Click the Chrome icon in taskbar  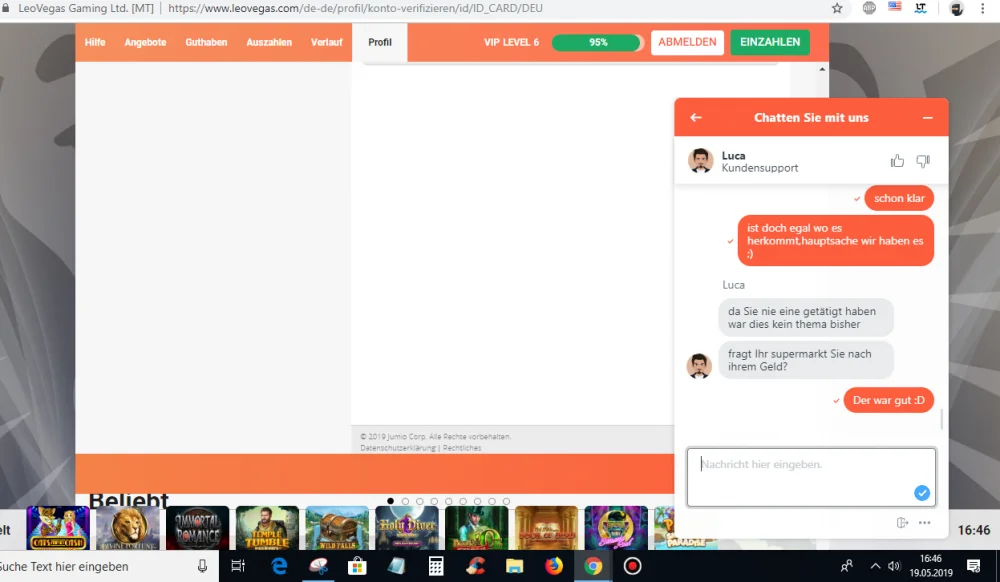592,566
